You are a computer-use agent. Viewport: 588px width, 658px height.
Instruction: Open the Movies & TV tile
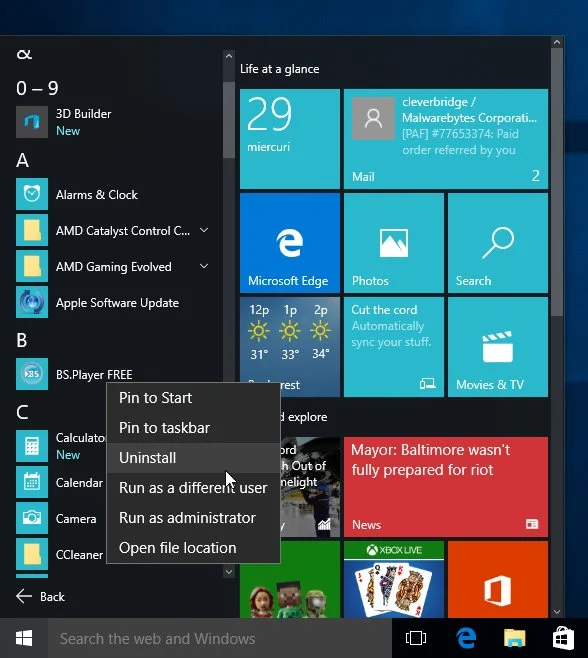pos(498,347)
